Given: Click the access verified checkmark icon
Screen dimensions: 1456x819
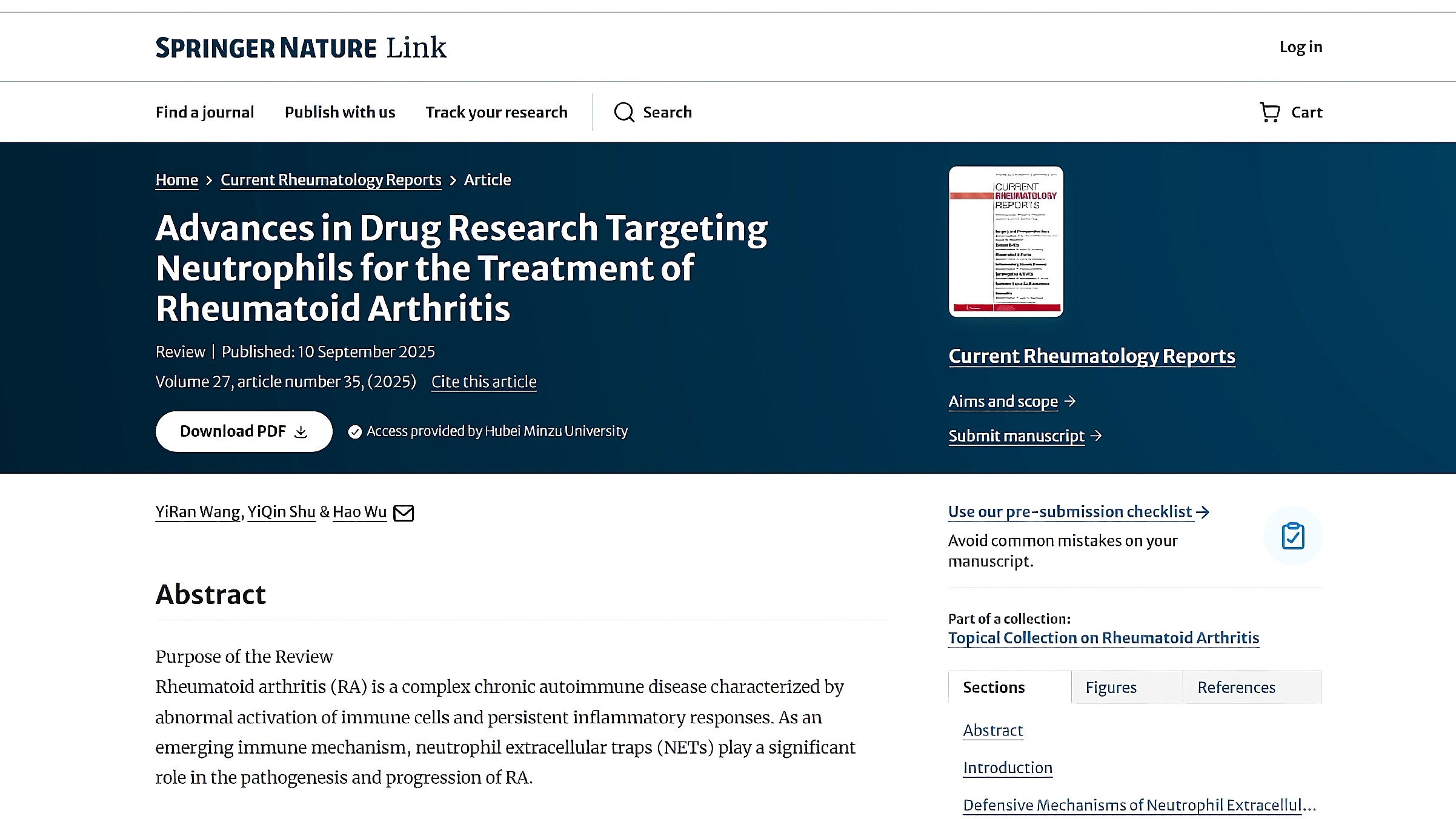Looking at the screenshot, I should 355,431.
